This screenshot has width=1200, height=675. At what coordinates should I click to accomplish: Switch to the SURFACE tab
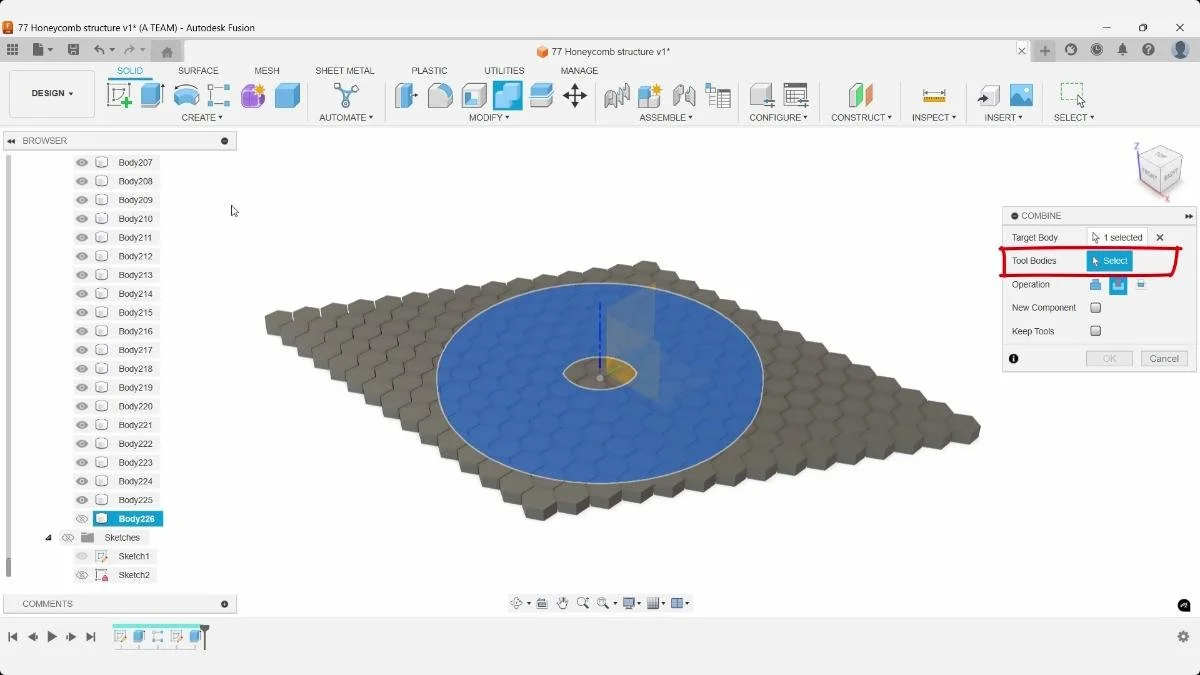tap(198, 71)
